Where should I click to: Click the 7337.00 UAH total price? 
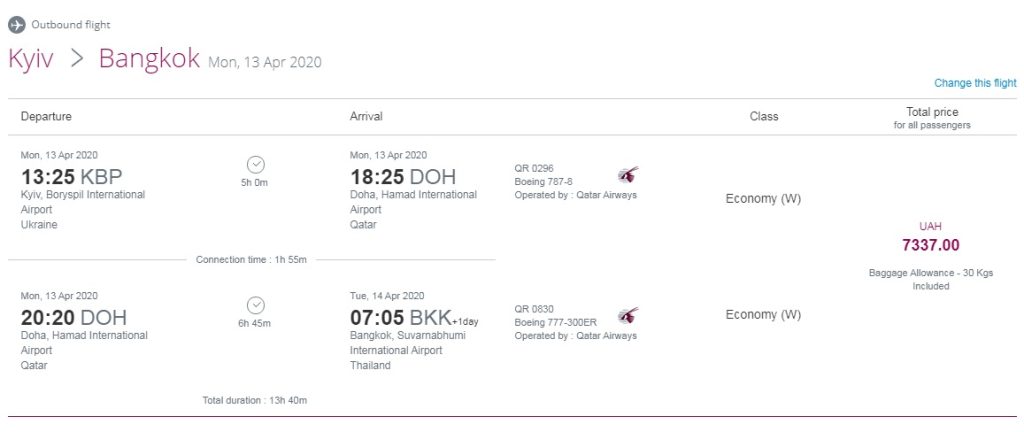930,245
